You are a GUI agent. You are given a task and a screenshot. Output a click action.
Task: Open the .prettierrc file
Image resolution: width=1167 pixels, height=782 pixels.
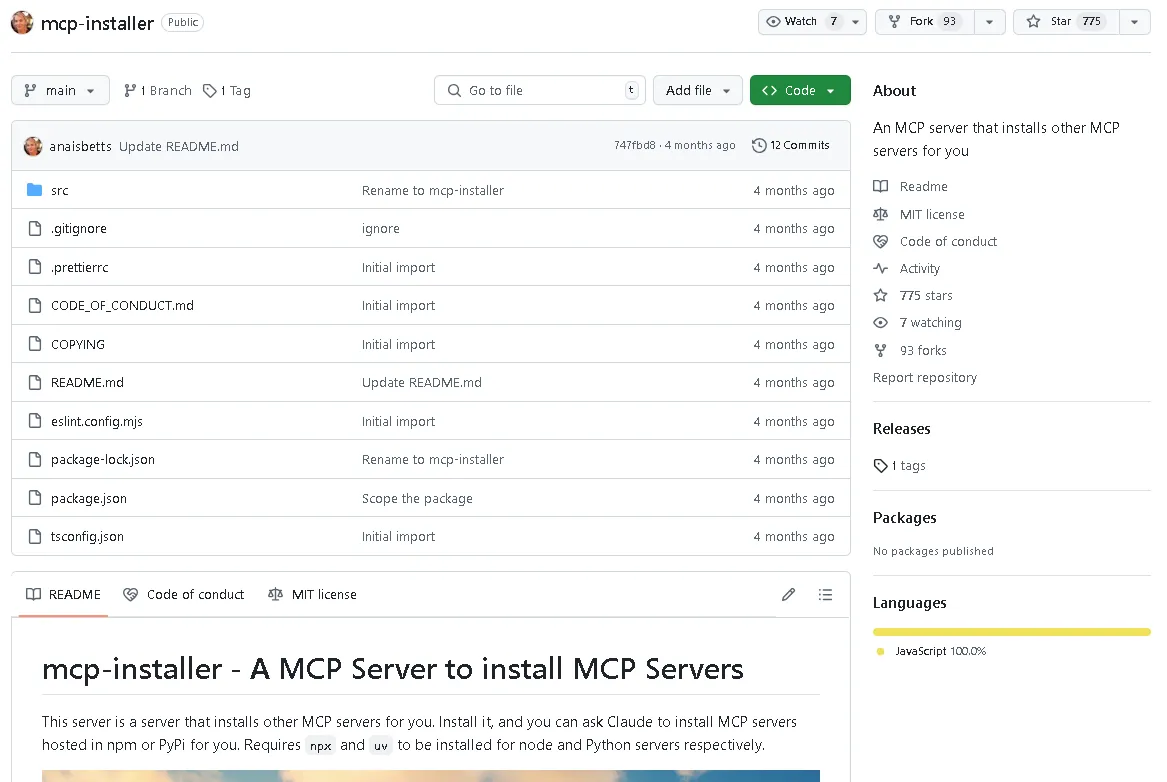(x=80, y=267)
